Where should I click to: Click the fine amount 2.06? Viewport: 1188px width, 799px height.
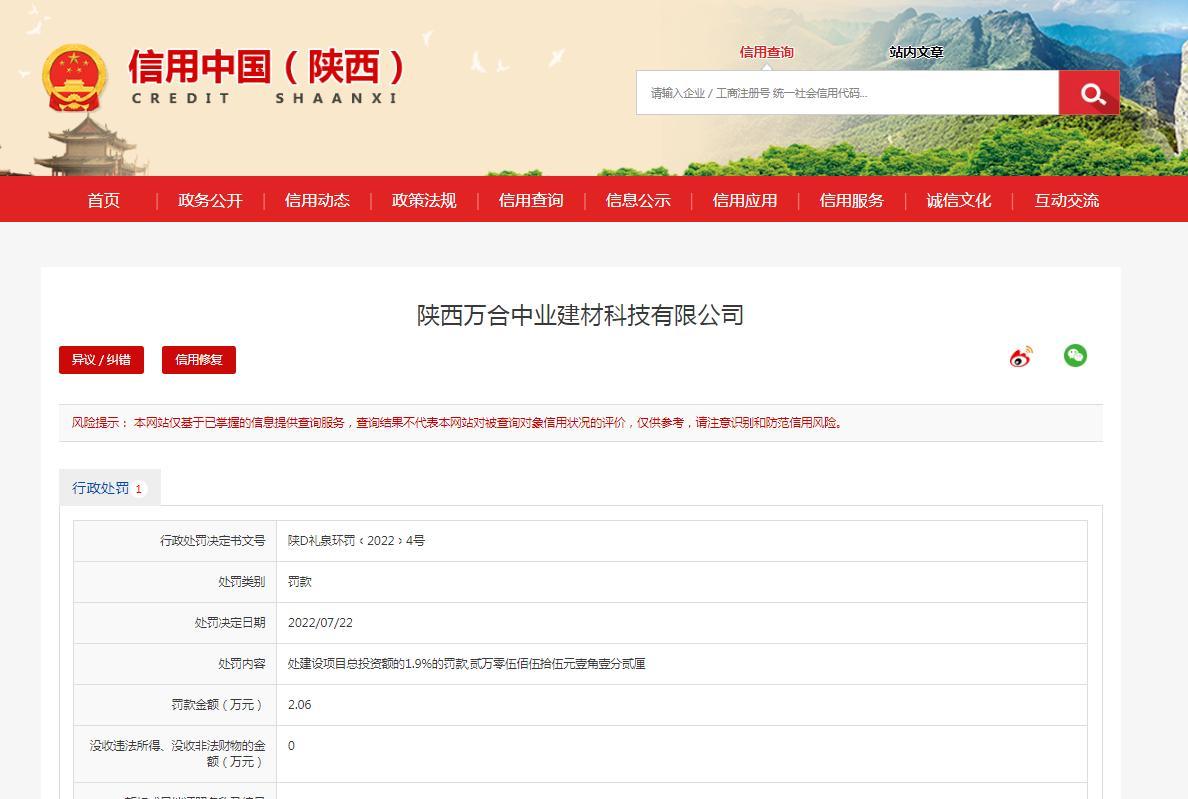point(299,704)
